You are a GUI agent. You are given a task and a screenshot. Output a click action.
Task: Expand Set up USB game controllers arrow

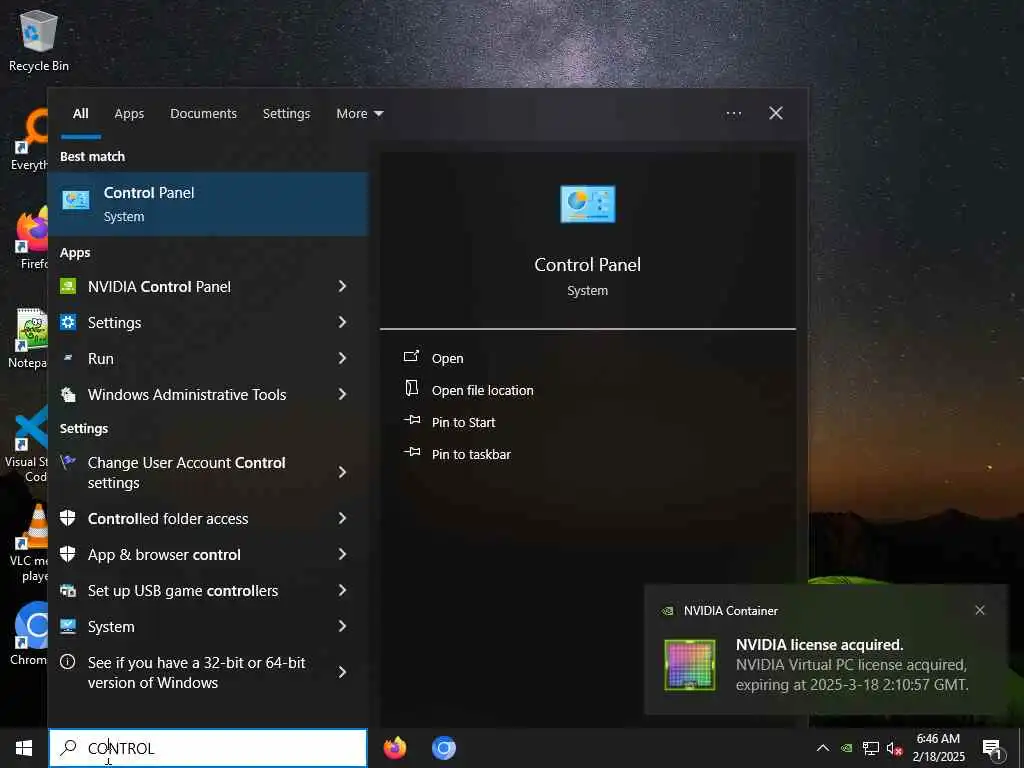coord(342,590)
